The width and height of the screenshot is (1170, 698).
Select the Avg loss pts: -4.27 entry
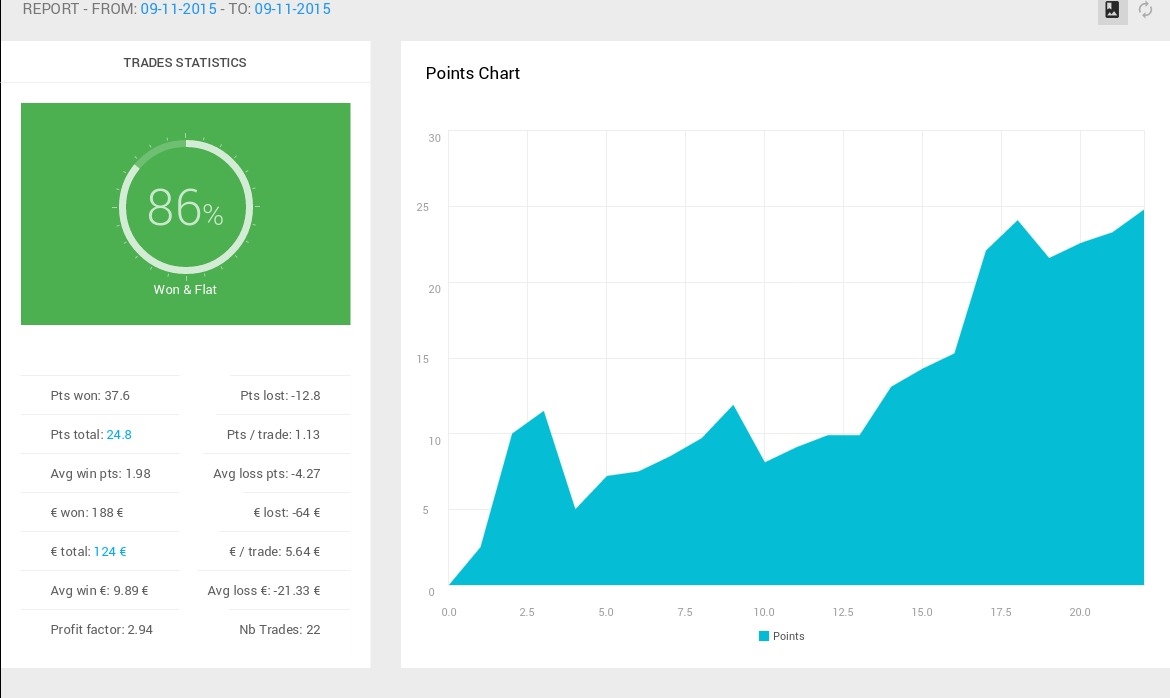tap(267, 473)
